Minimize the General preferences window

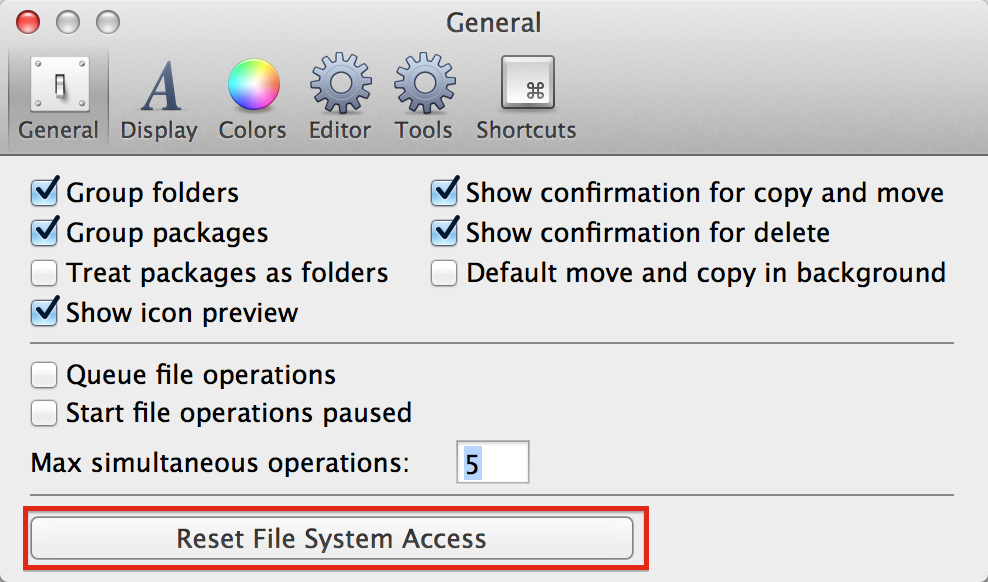click(68, 21)
